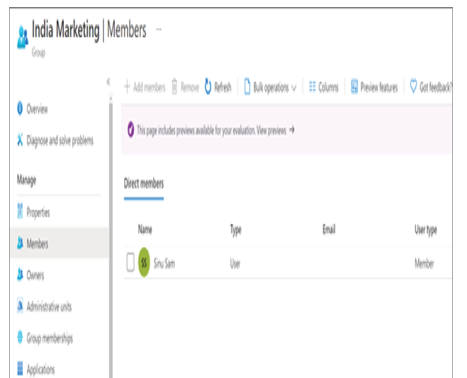The image size is (467, 378).
Task: Click the plus icon for Add members
Action: (127, 87)
